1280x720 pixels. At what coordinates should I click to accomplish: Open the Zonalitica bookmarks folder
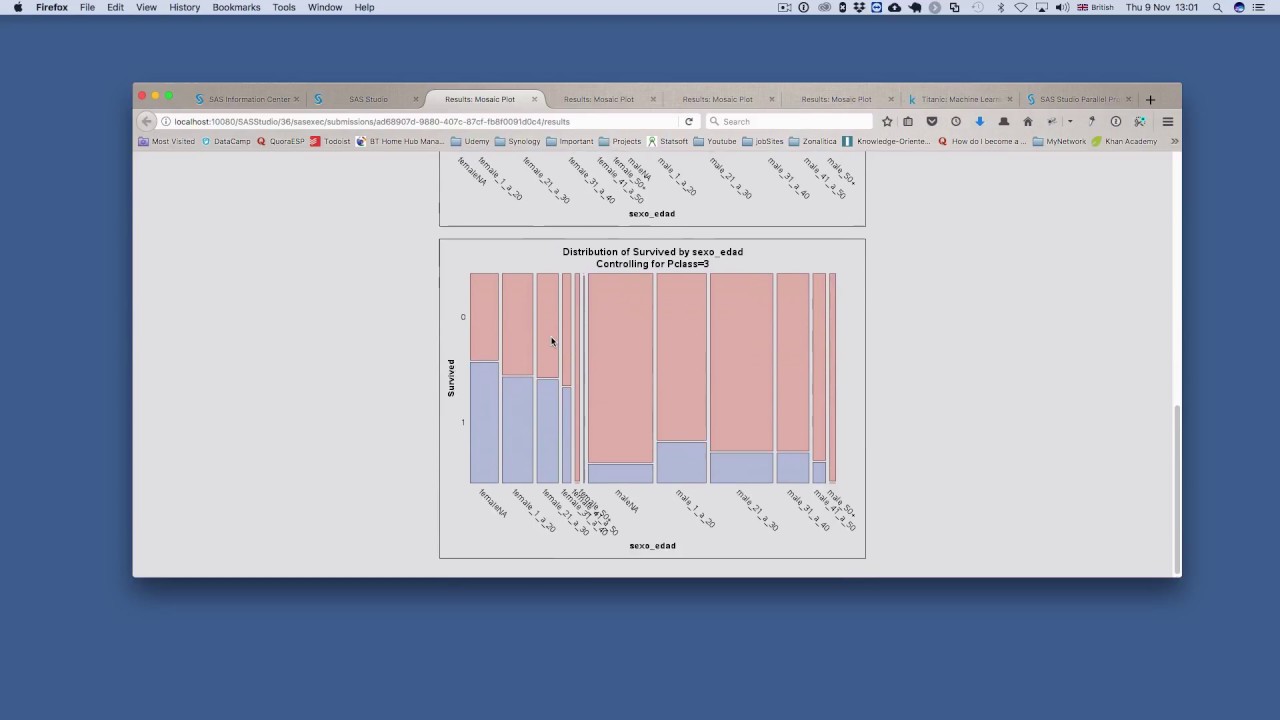click(x=812, y=141)
